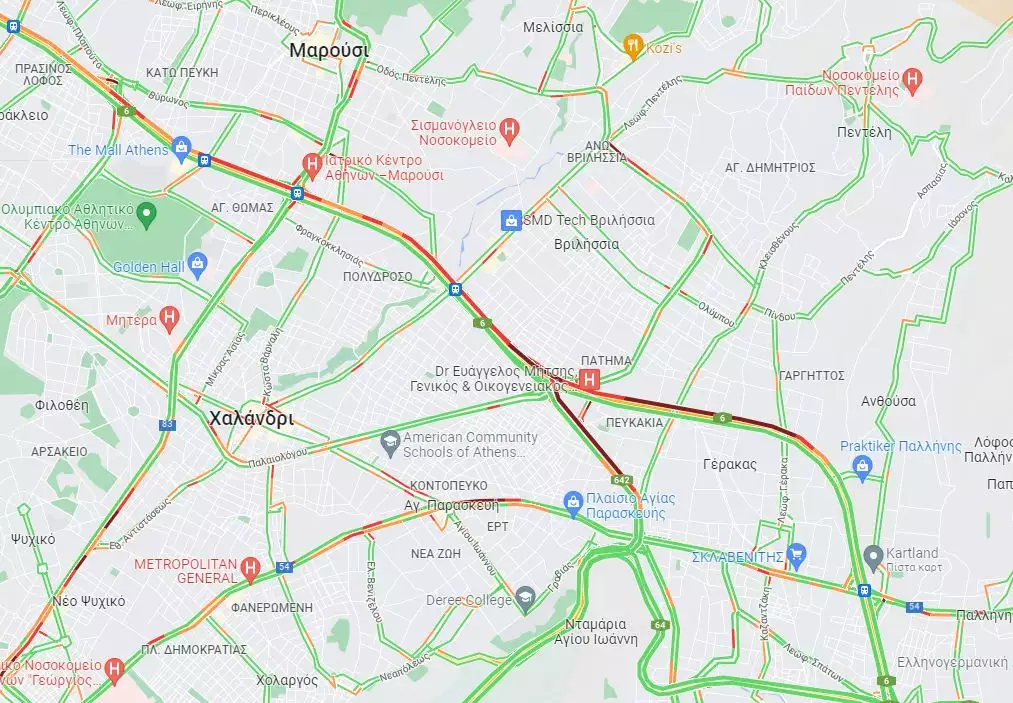Viewport: 1013px width, 703px height.
Task: Click the SMD Tech Βριλήσσια store icon
Action: pyautogui.click(x=511, y=220)
